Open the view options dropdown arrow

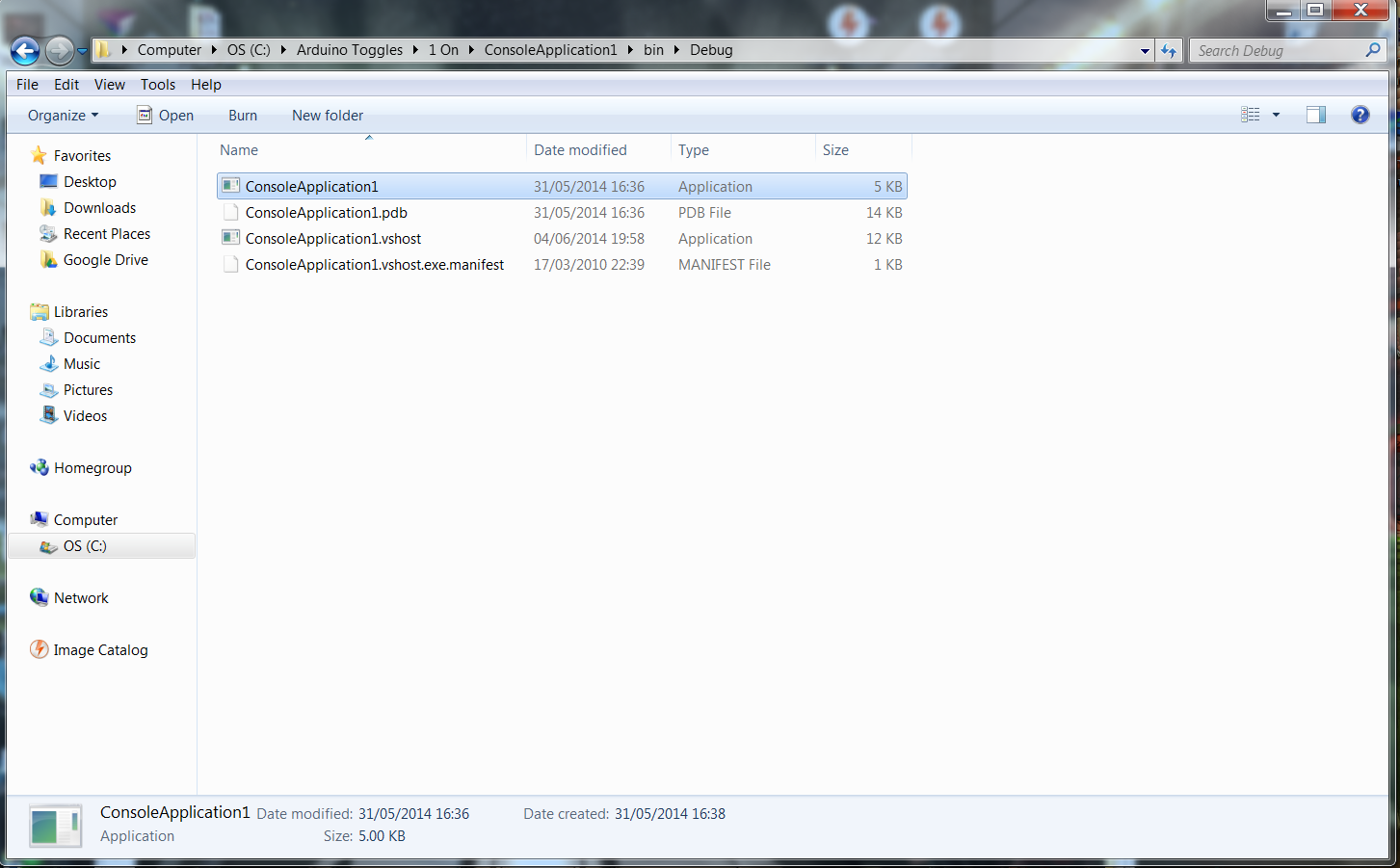[1276, 115]
